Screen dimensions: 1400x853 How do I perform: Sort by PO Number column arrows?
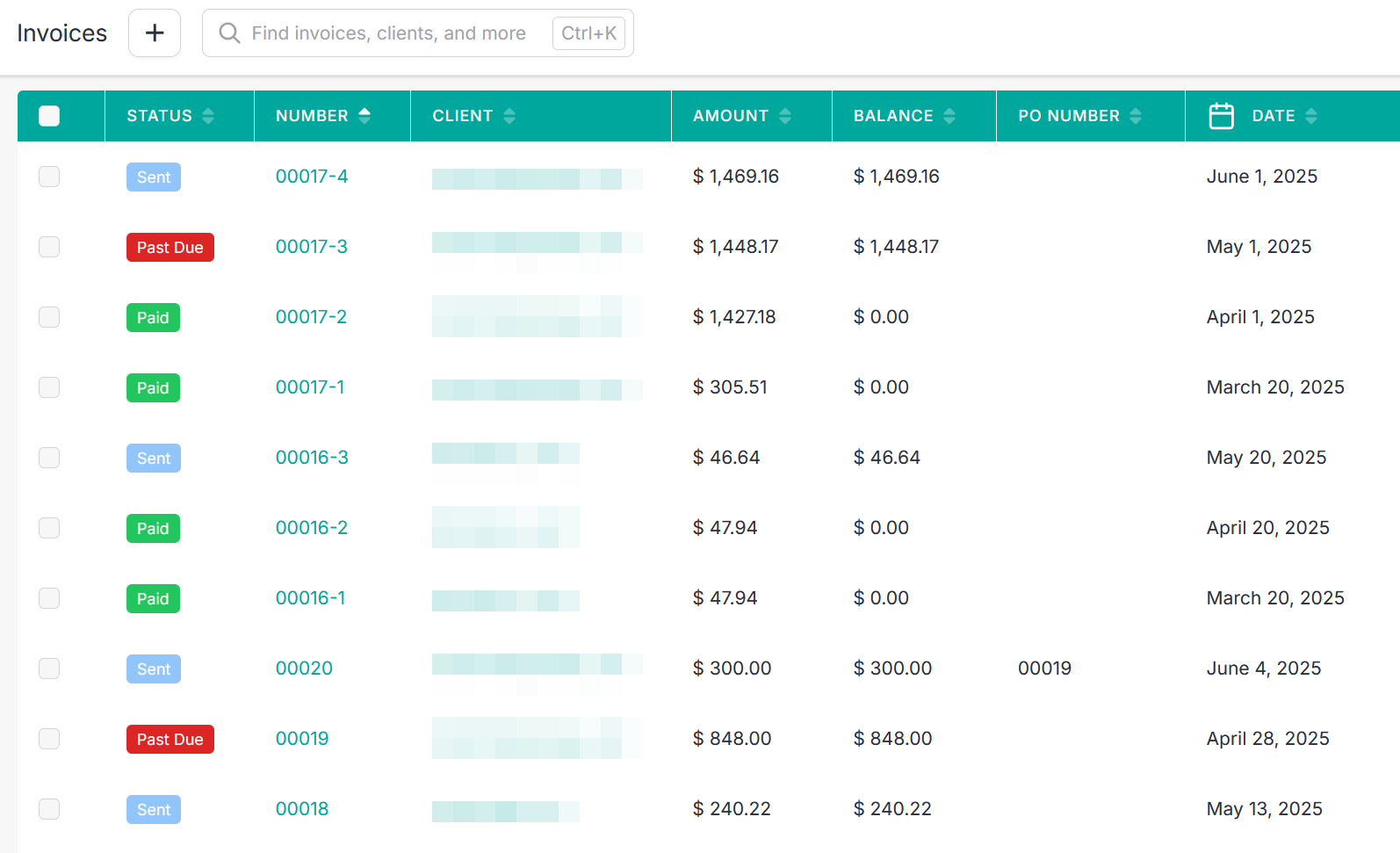coord(1136,116)
